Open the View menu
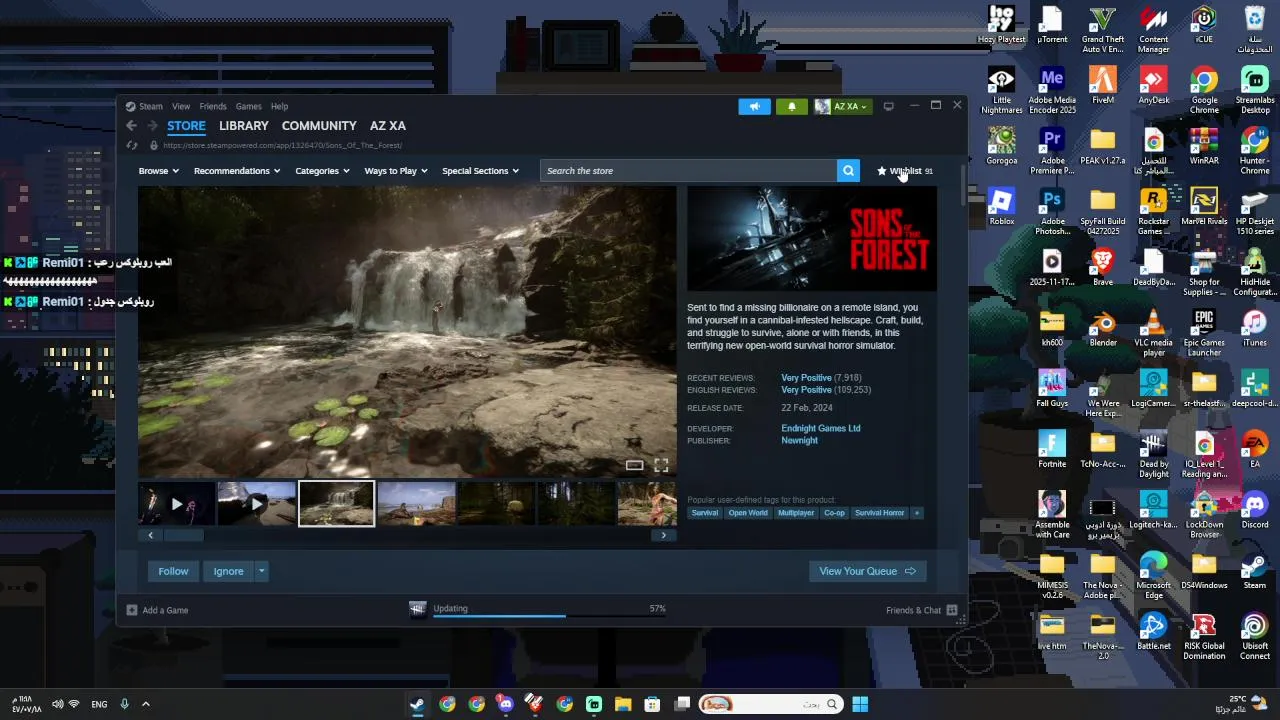Viewport: 1280px width, 720px height. pos(181,106)
